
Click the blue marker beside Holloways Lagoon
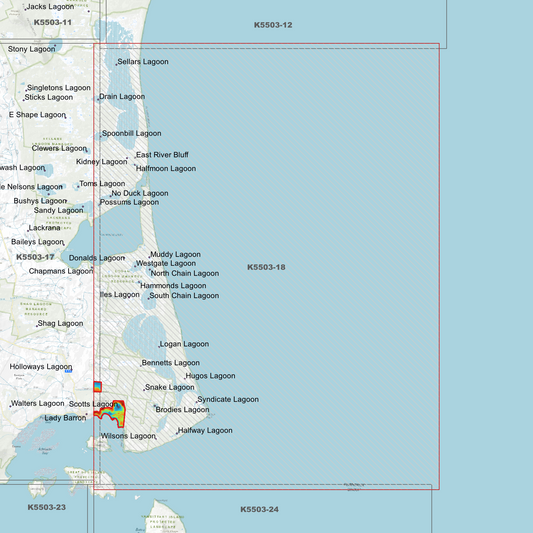pos(68,371)
